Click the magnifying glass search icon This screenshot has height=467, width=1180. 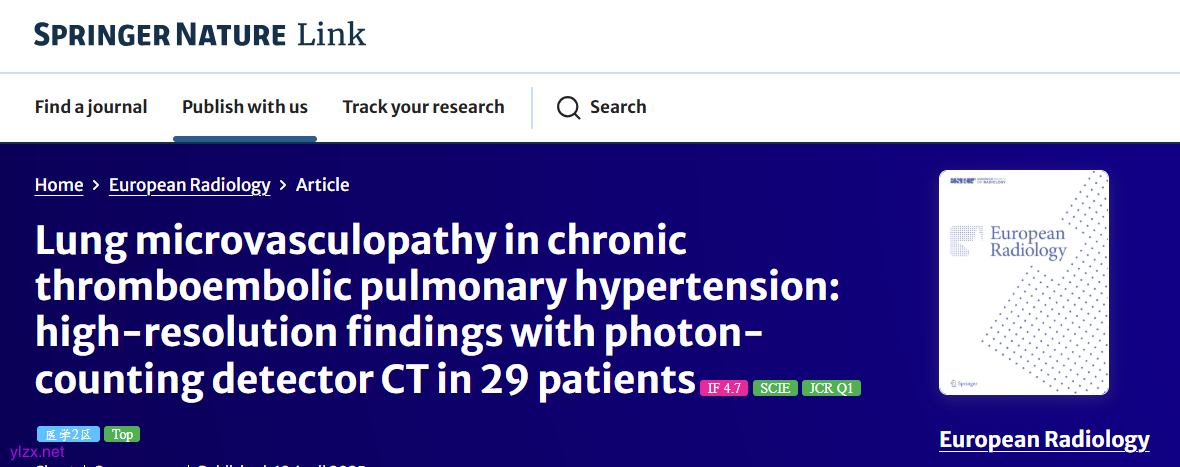click(568, 108)
